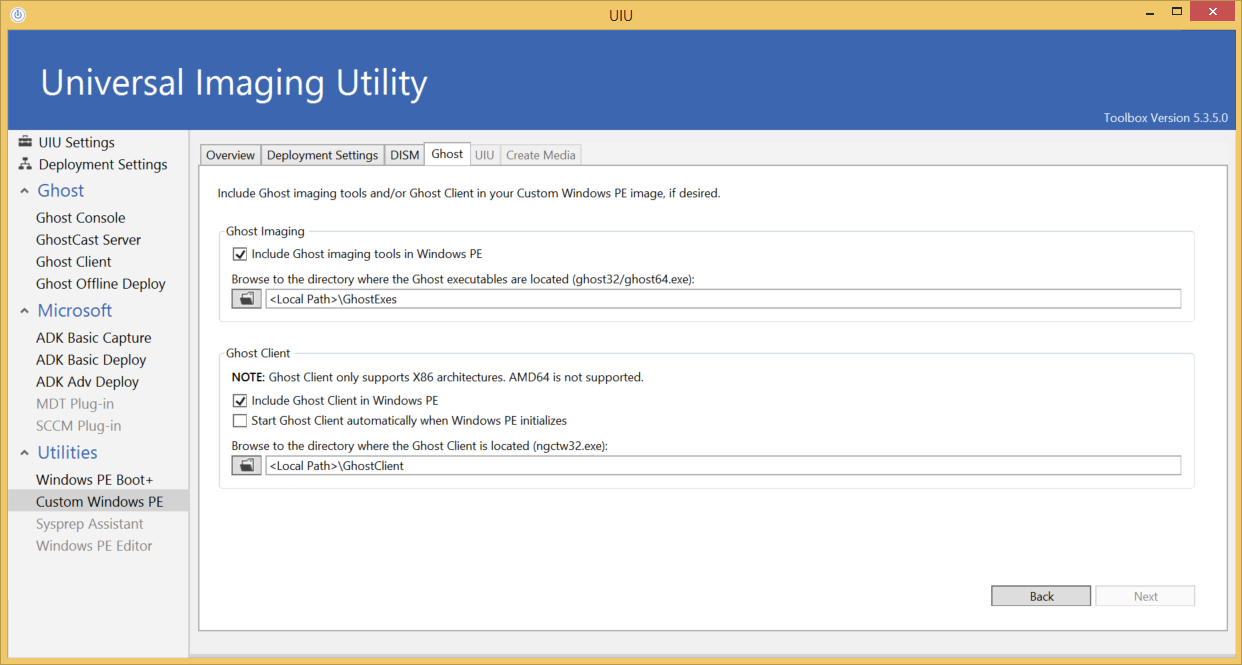Select Ghost Console in sidebar
The width and height of the screenshot is (1242, 665).
coord(81,217)
